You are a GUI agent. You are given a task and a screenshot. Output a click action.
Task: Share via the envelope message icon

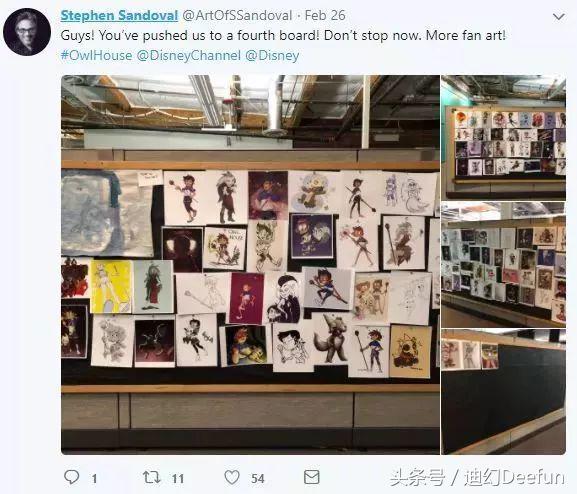click(x=312, y=477)
